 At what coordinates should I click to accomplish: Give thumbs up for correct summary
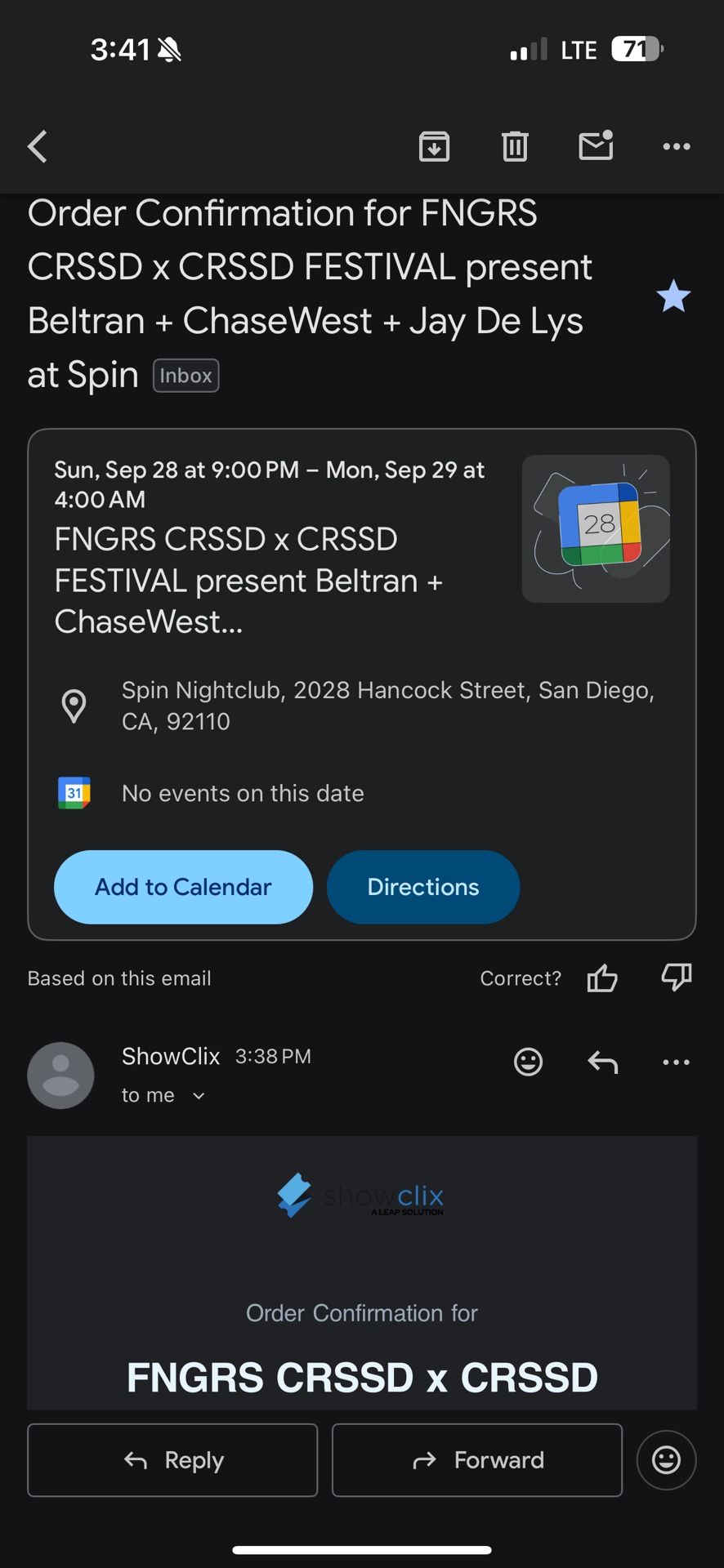(602, 978)
